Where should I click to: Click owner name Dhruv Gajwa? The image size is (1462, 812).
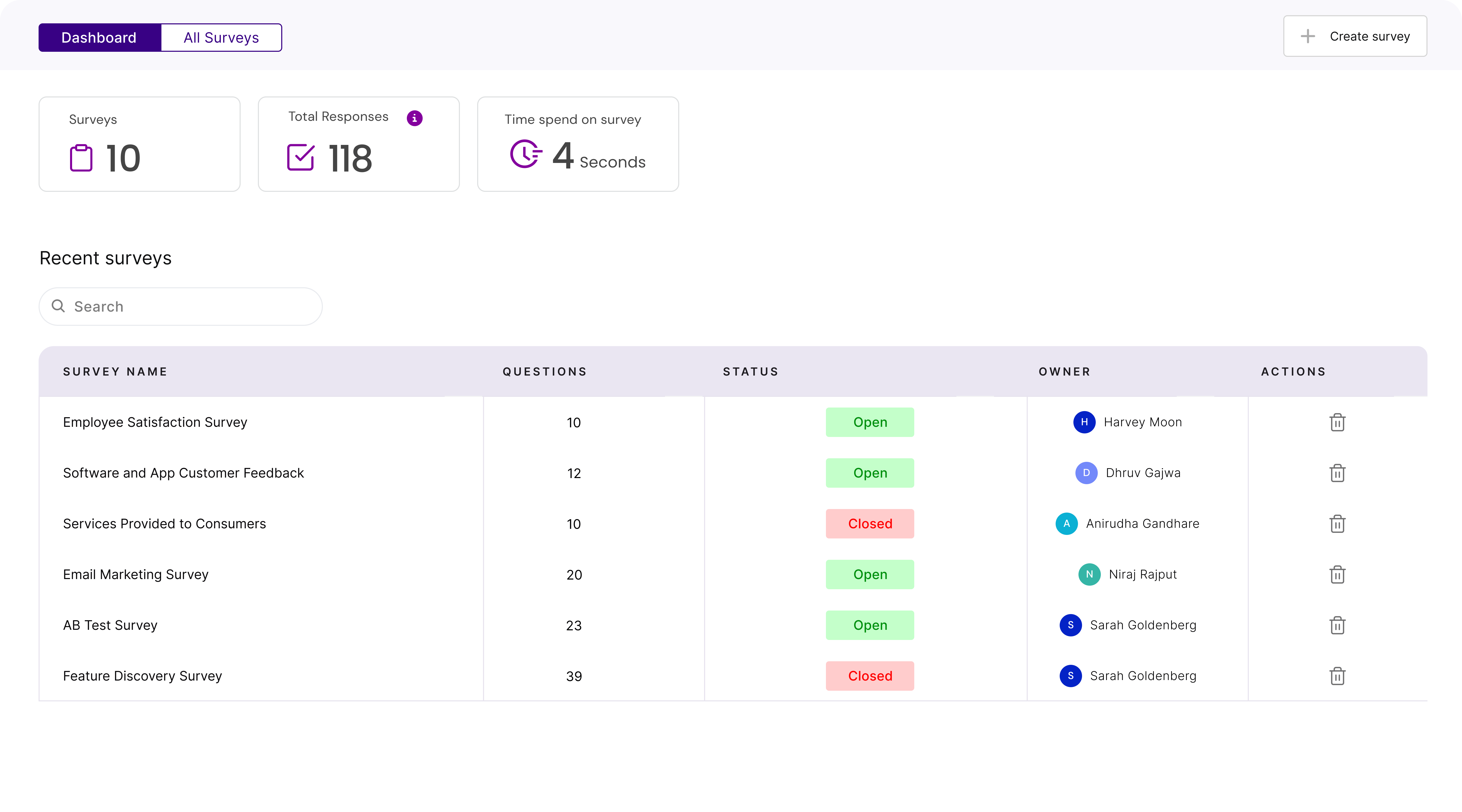(x=1143, y=473)
